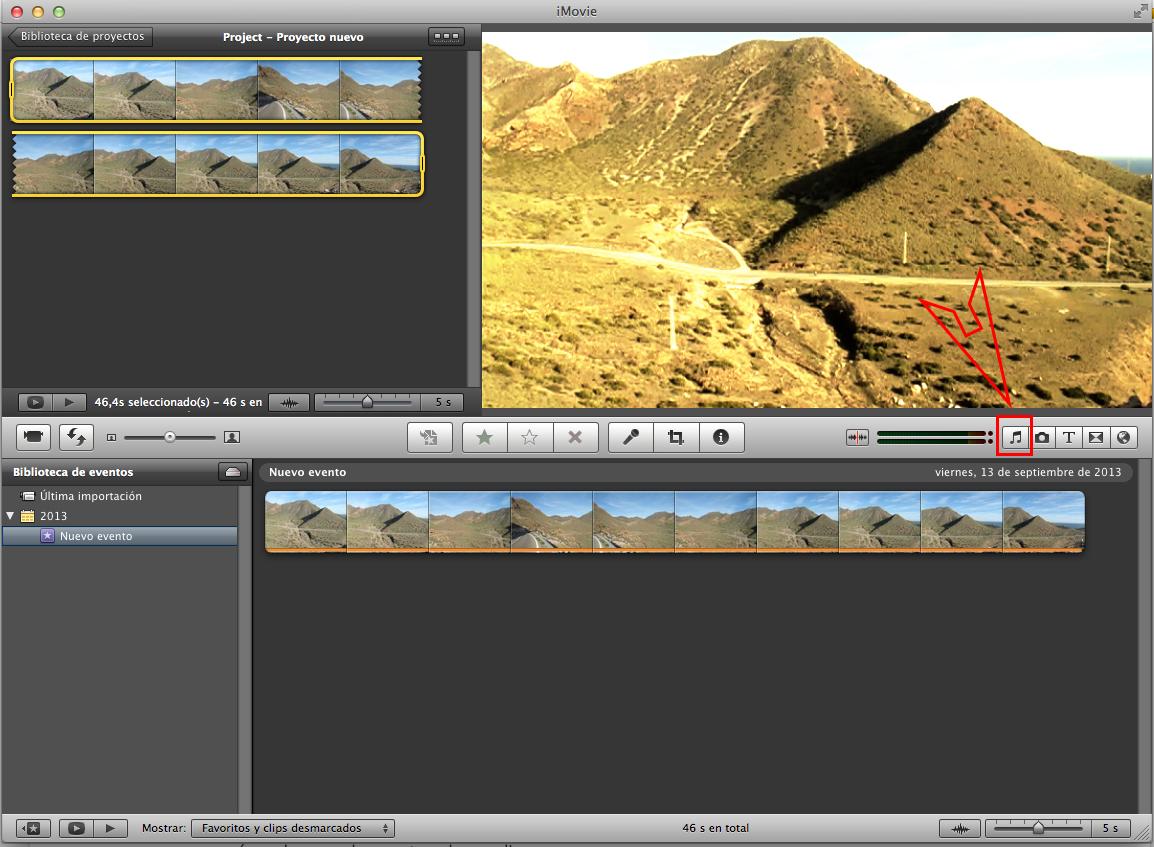
Task: Select 'Nuevo evento' in the event library
Action: 96,536
